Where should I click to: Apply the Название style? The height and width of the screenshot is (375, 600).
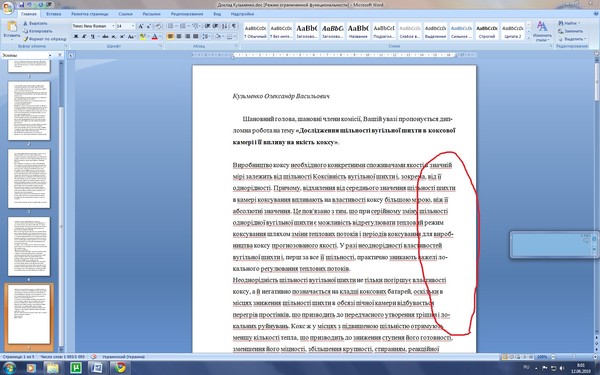click(x=358, y=31)
